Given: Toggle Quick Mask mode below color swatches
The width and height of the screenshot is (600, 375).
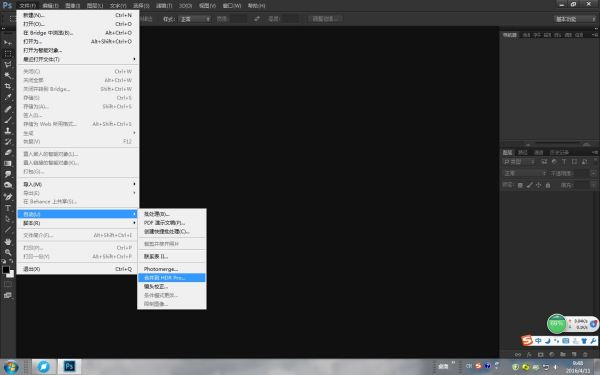Looking at the screenshot, I should pos(8,284).
